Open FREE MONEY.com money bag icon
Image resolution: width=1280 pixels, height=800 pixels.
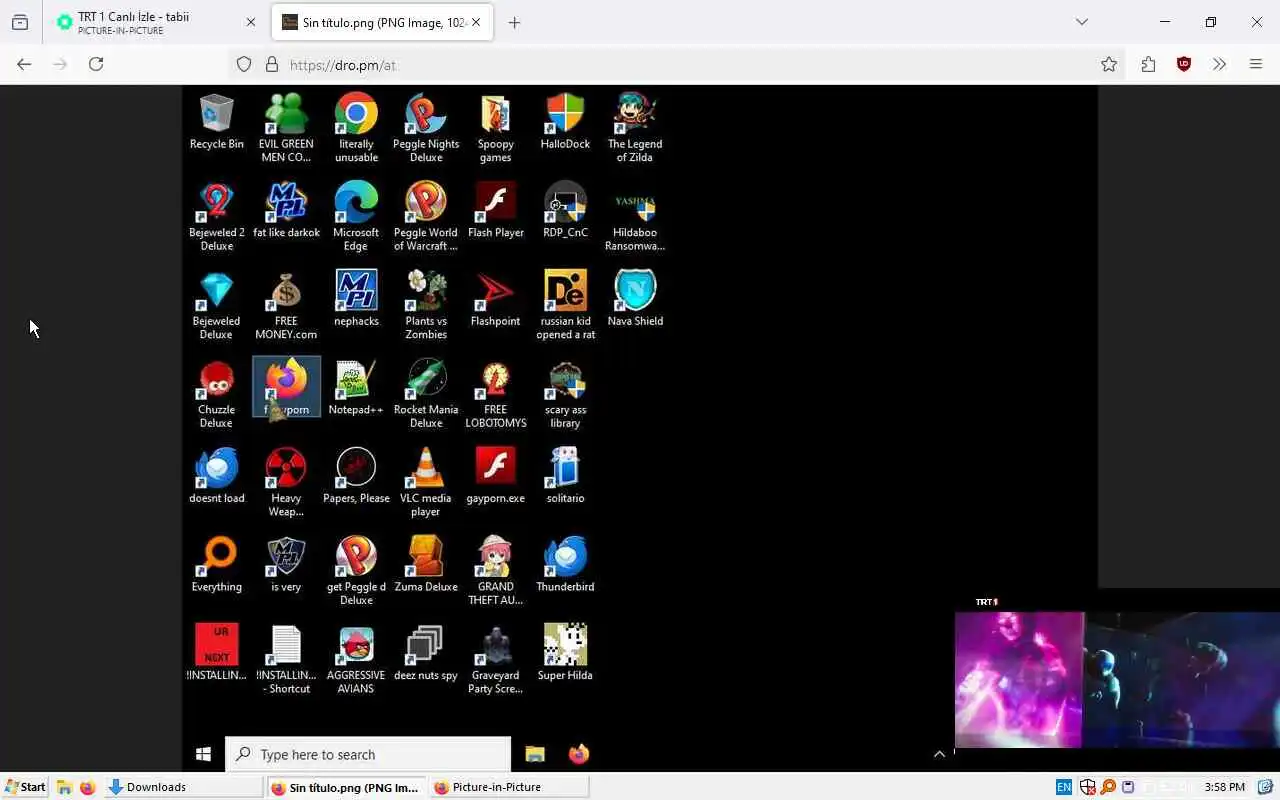[286, 305]
